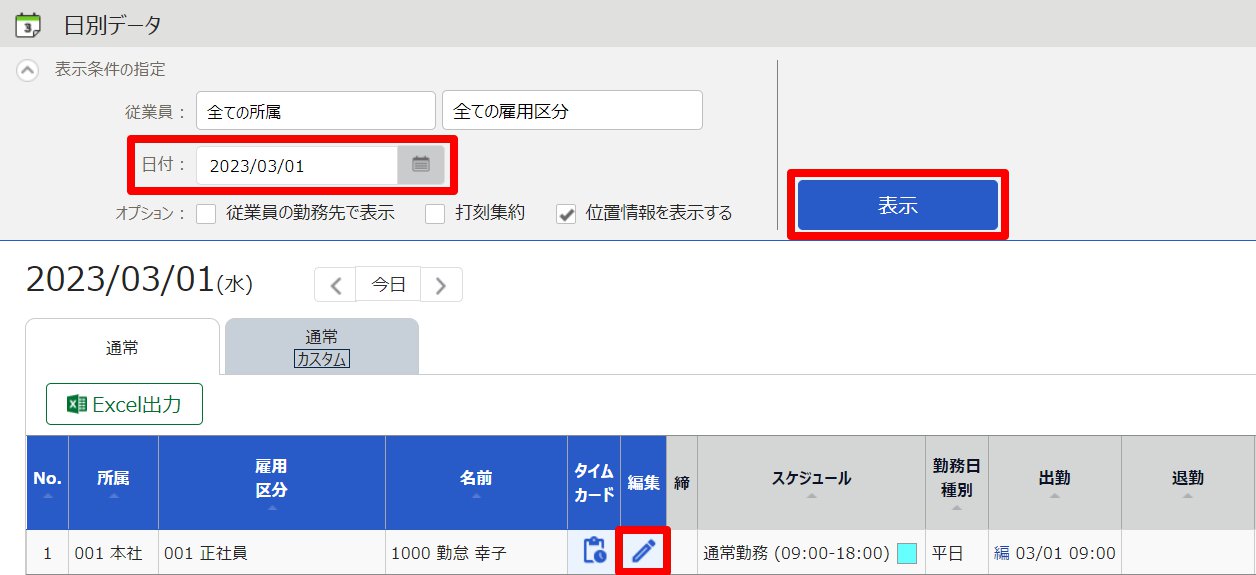
Task: Collapse the 表示条件の指定 section
Action: coord(28,70)
